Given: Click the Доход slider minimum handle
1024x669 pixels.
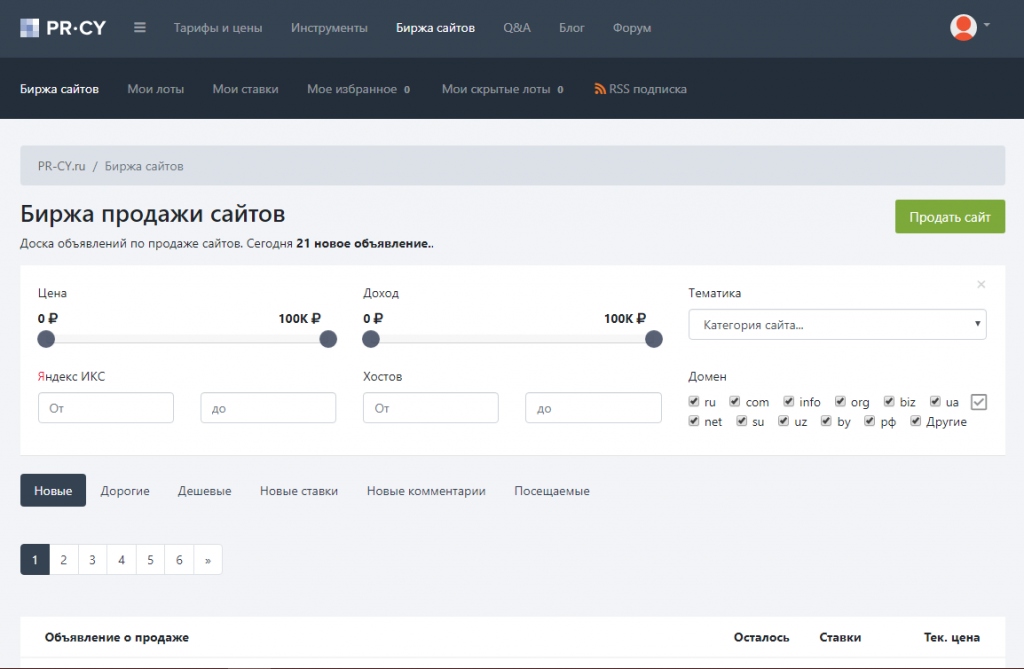Looking at the screenshot, I should (371, 339).
